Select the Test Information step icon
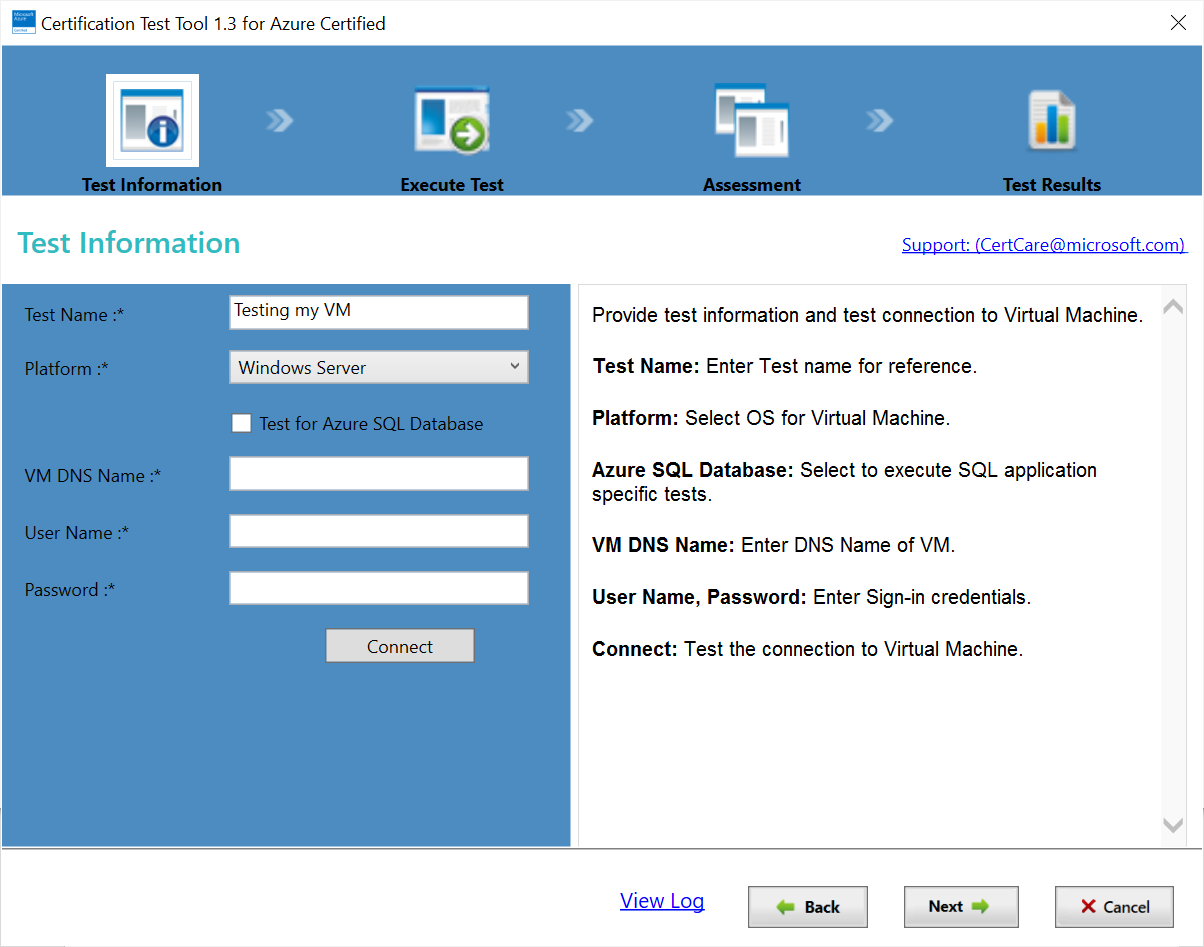Screen dimensions: 1204x947 point(152,120)
